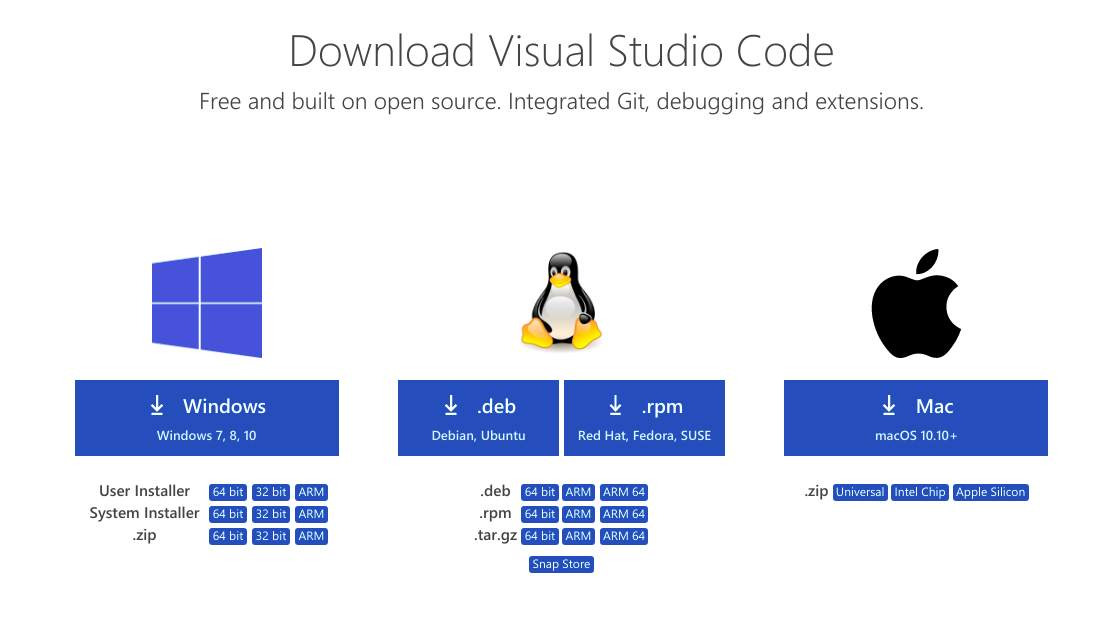Get Windows User Installer 64 bit
The width and height of the screenshot is (1102, 617).
point(228,492)
